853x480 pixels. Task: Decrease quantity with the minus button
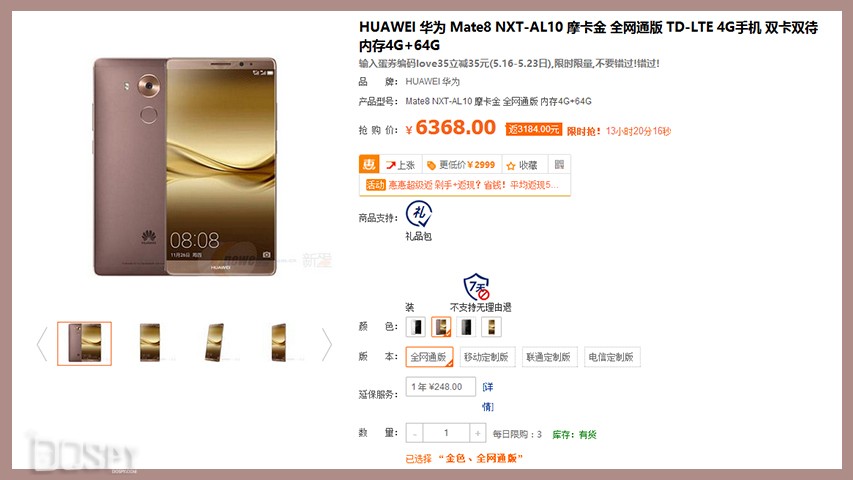coord(415,433)
